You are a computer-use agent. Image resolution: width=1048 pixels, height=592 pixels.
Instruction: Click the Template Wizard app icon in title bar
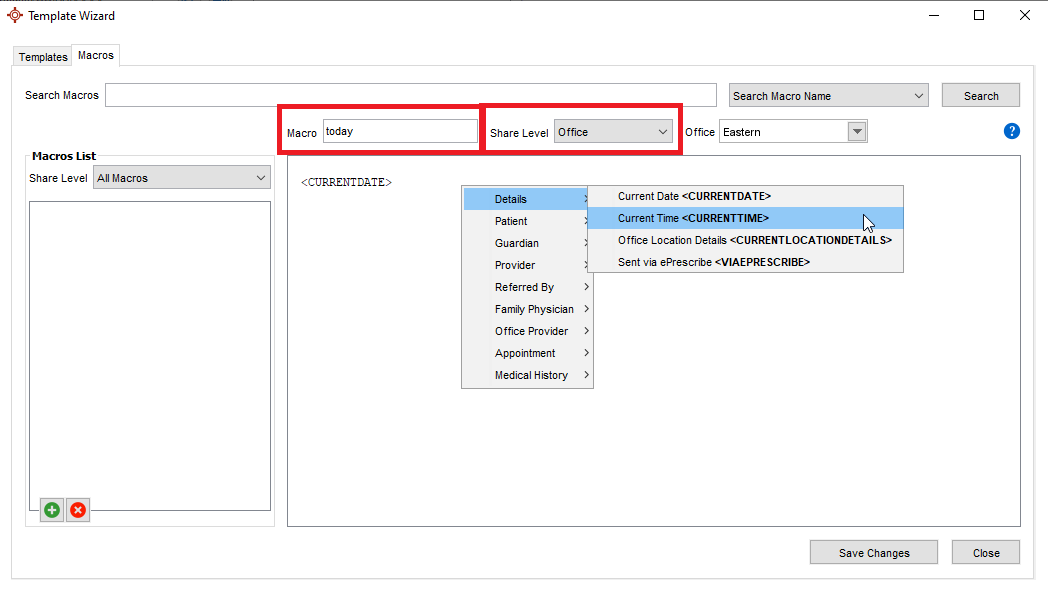click(x=14, y=15)
